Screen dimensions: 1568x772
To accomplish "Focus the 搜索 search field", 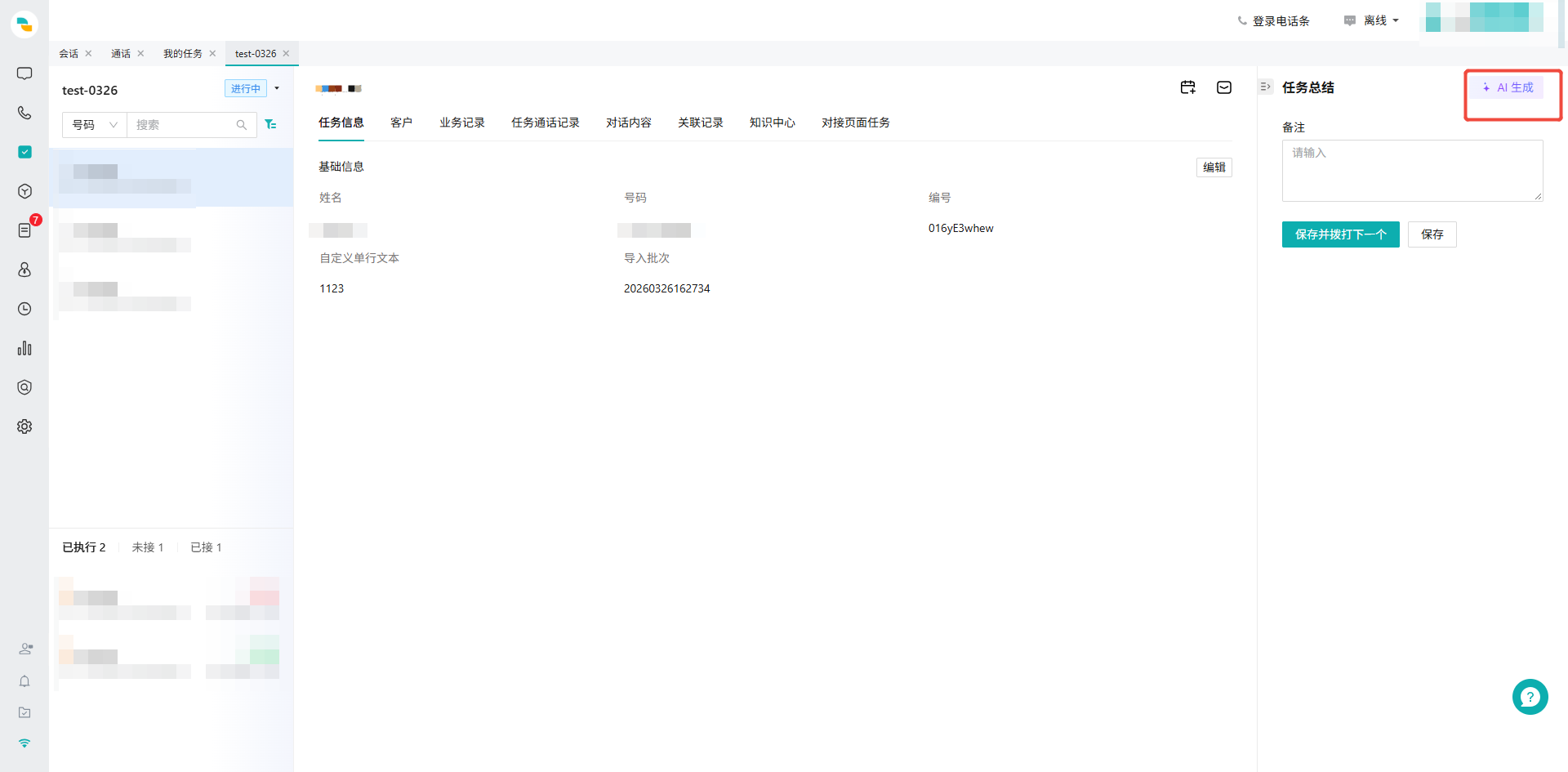I will tap(191, 125).
